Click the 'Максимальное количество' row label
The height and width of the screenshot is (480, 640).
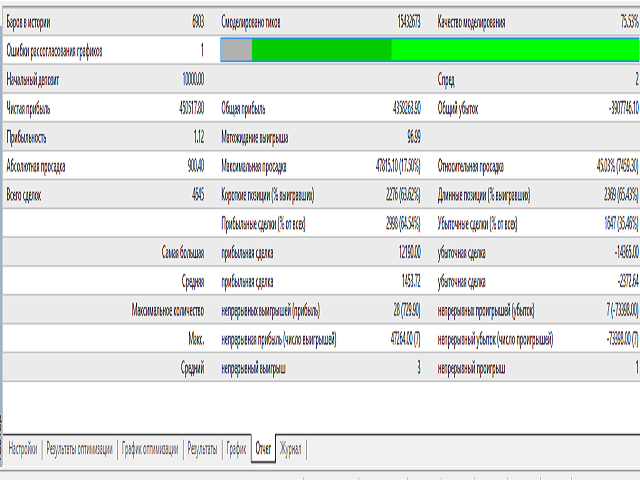pyautogui.click(x=167, y=311)
